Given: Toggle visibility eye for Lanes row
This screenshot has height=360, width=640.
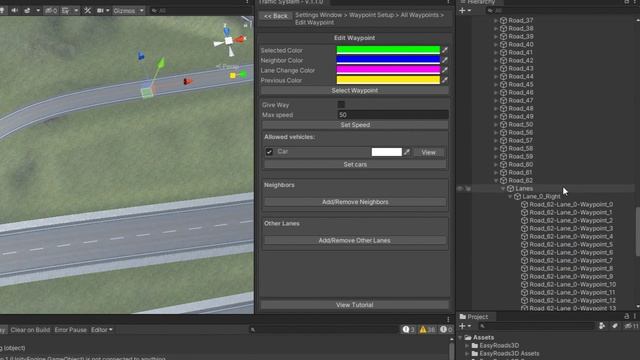Looking at the screenshot, I should click(x=460, y=189).
